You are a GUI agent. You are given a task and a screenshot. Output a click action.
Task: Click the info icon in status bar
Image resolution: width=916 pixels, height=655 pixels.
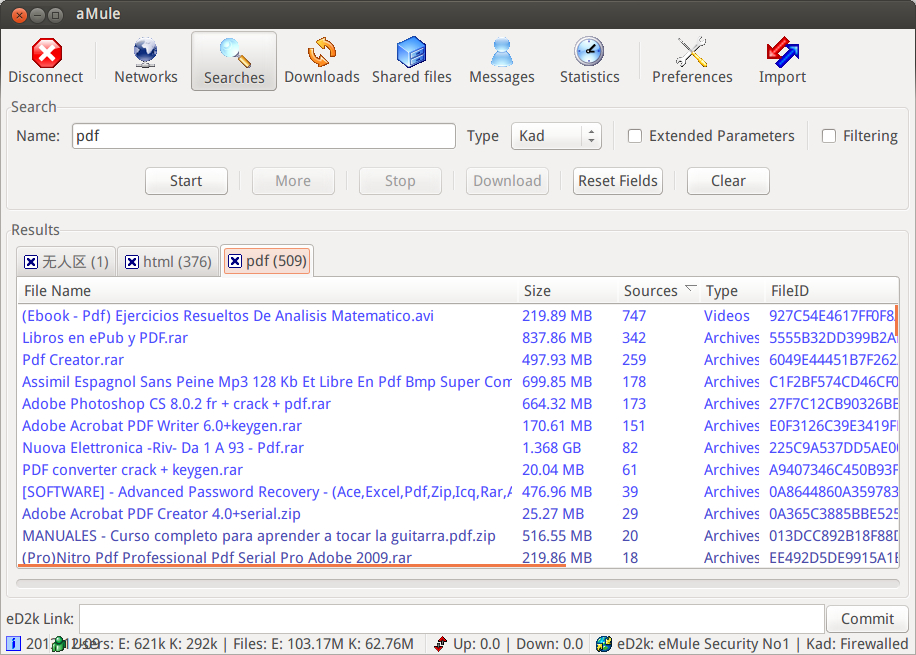click(13, 644)
